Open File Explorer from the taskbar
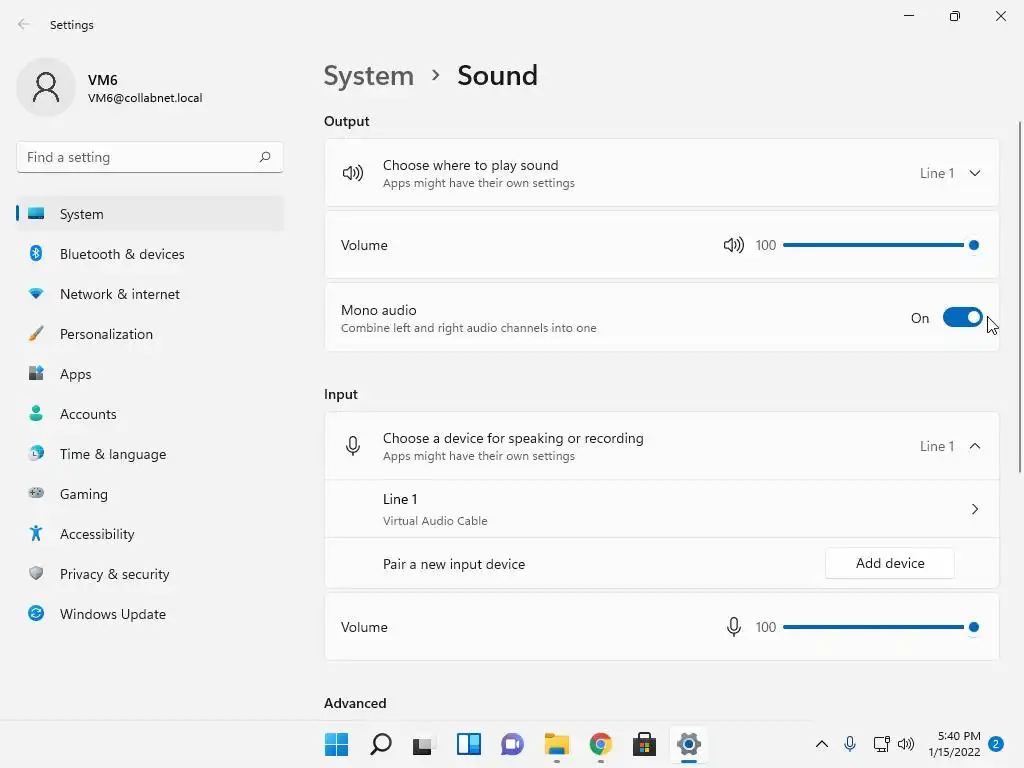 point(556,744)
